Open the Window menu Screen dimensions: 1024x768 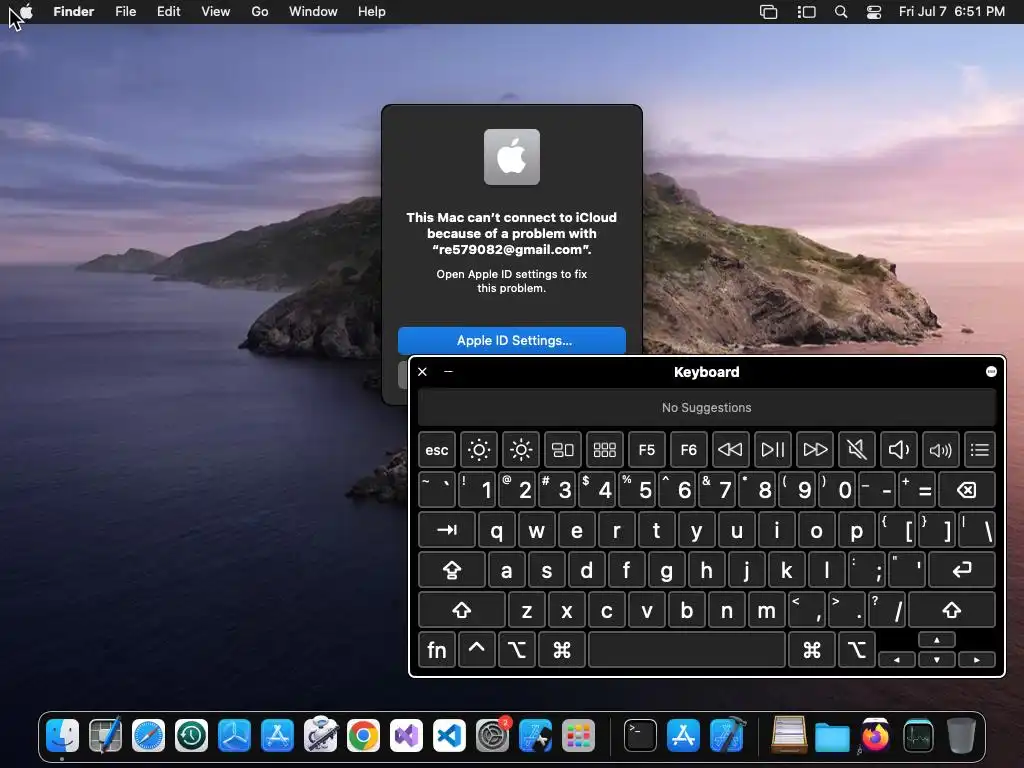313,12
